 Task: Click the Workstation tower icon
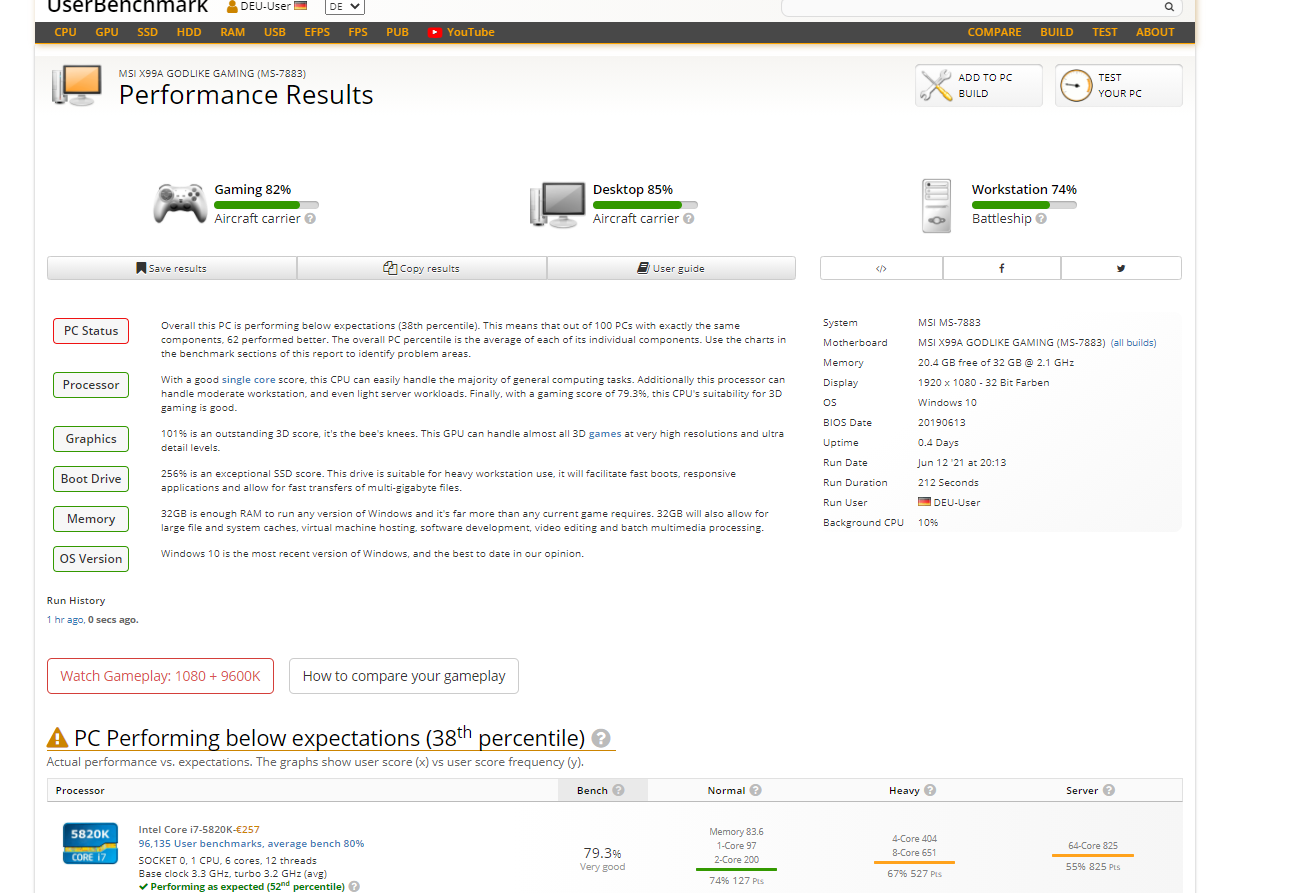click(937, 206)
